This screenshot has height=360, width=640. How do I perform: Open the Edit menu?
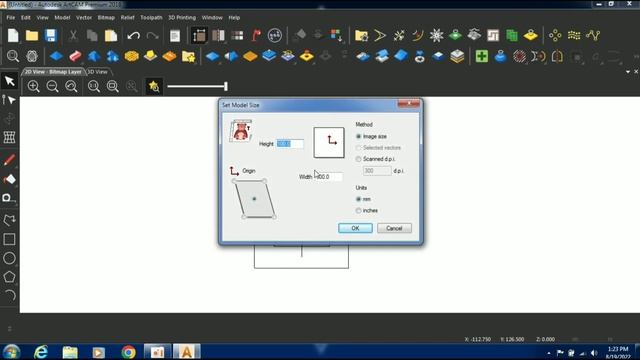click(26, 18)
